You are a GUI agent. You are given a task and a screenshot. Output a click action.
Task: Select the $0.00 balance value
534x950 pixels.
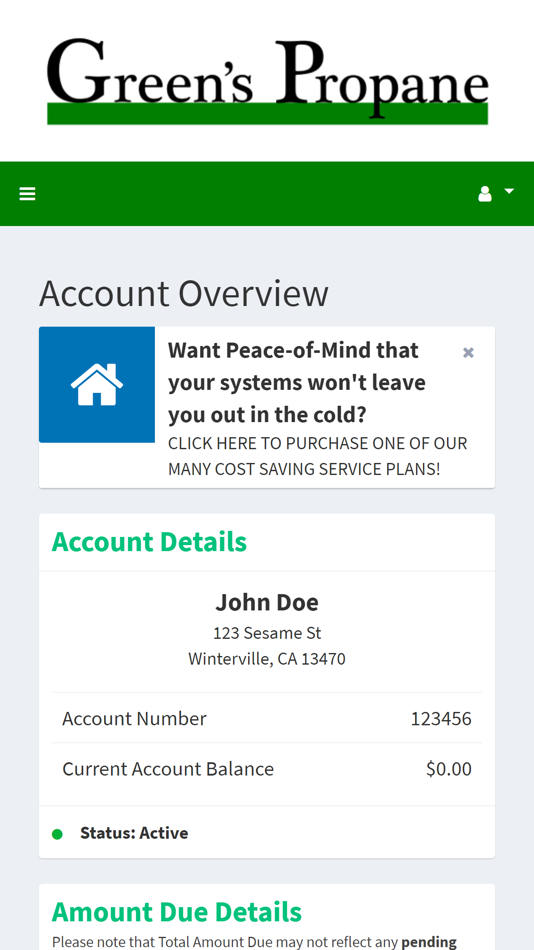click(449, 769)
